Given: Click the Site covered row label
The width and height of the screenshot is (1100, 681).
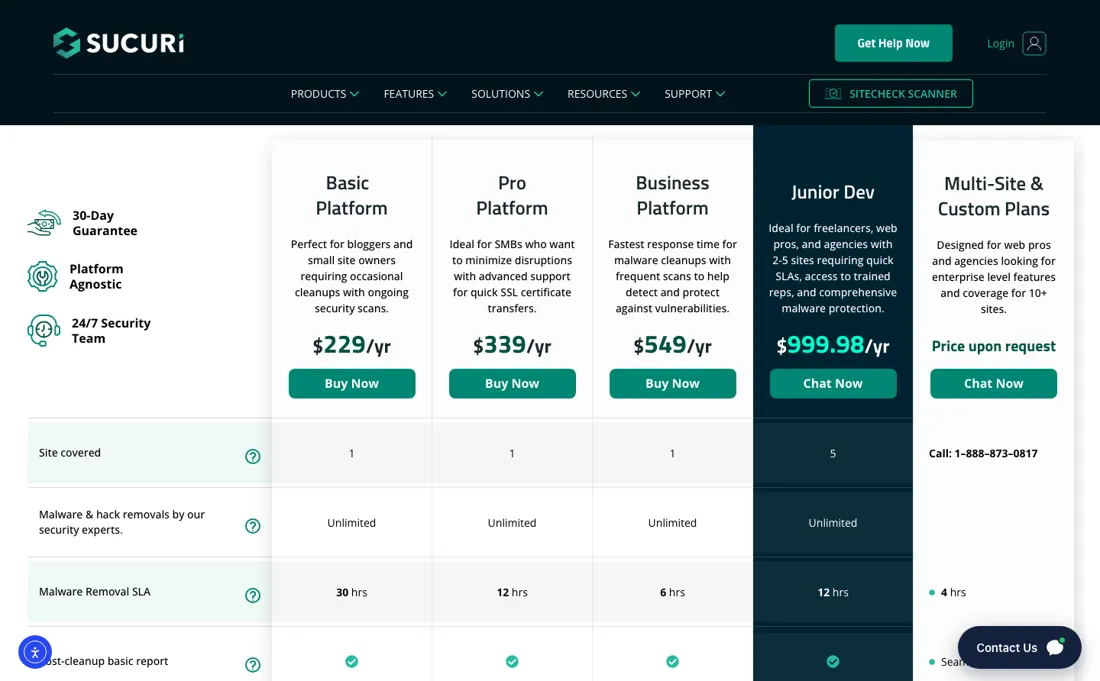Looking at the screenshot, I should coord(69,453).
